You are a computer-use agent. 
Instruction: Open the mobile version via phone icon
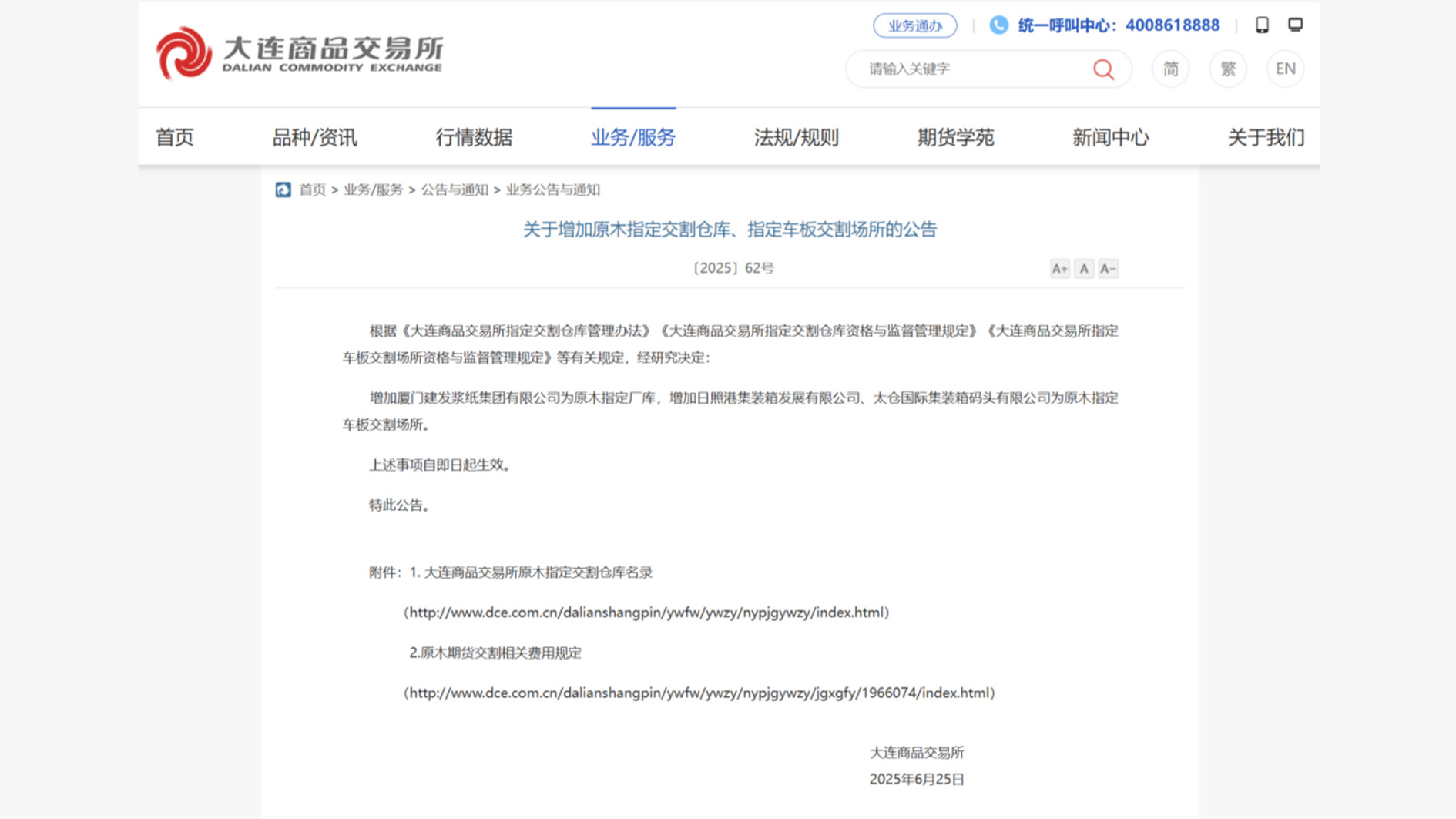1261,25
